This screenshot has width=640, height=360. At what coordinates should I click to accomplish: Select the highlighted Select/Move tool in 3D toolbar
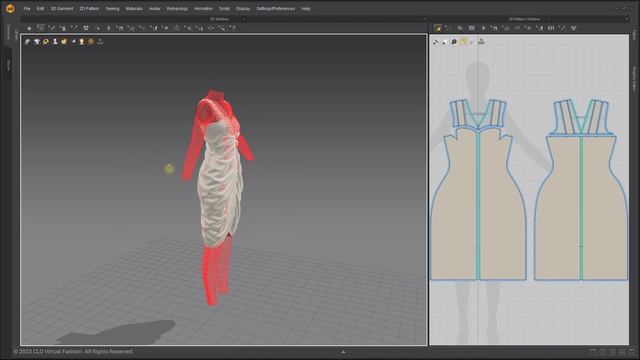tap(40, 28)
